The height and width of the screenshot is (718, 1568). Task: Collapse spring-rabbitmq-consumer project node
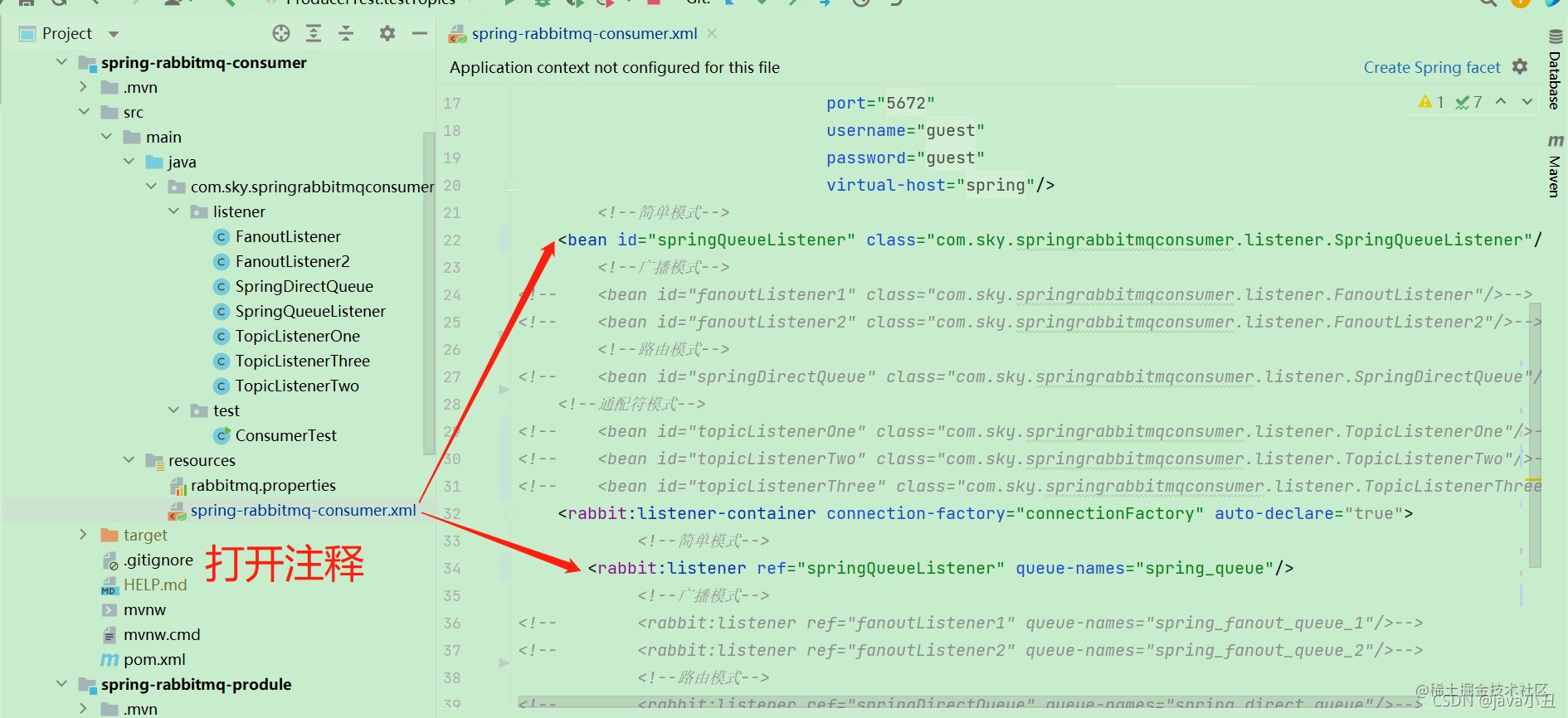click(x=61, y=62)
